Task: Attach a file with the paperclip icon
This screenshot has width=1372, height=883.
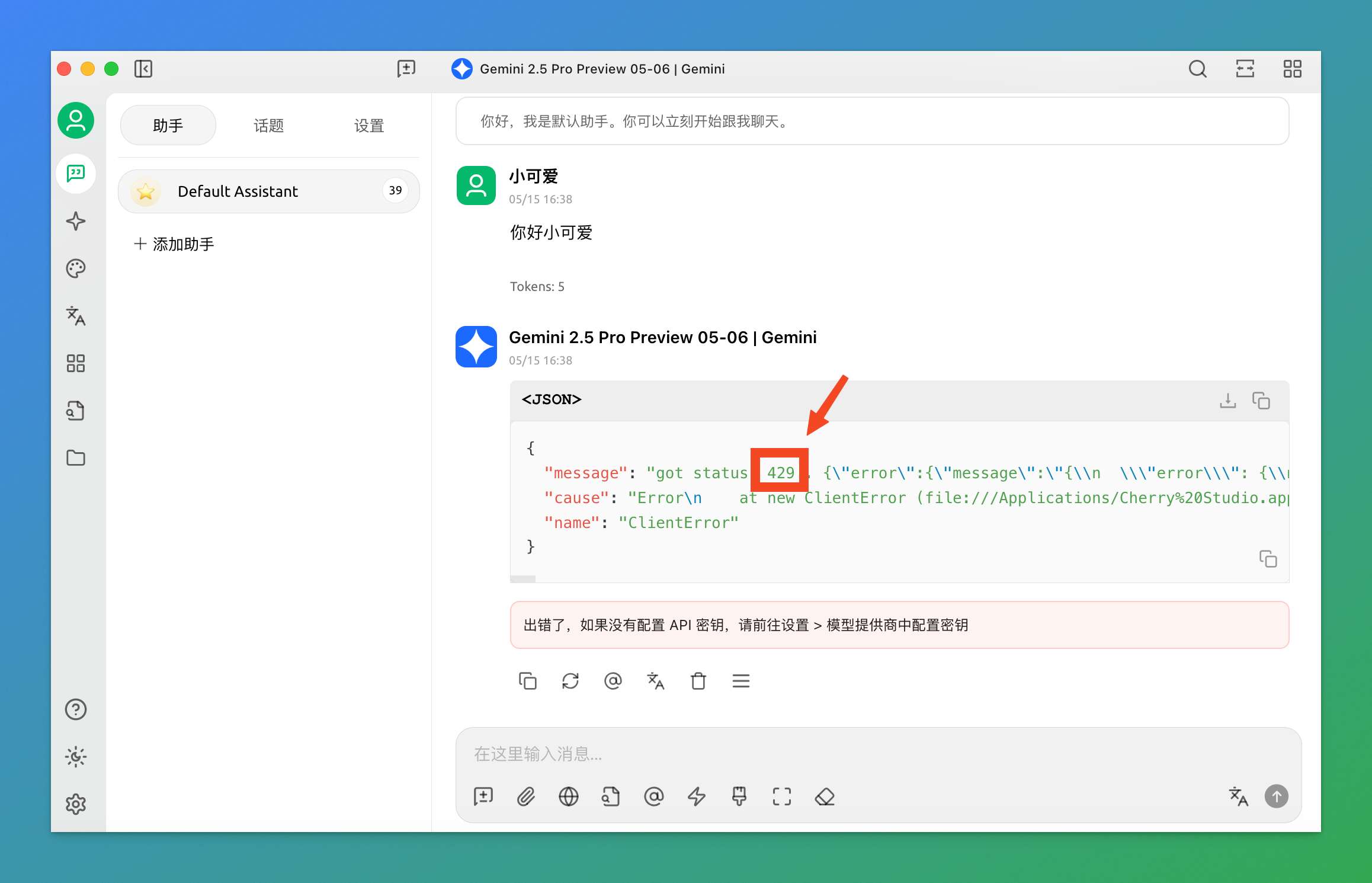Action: [x=525, y=796]
